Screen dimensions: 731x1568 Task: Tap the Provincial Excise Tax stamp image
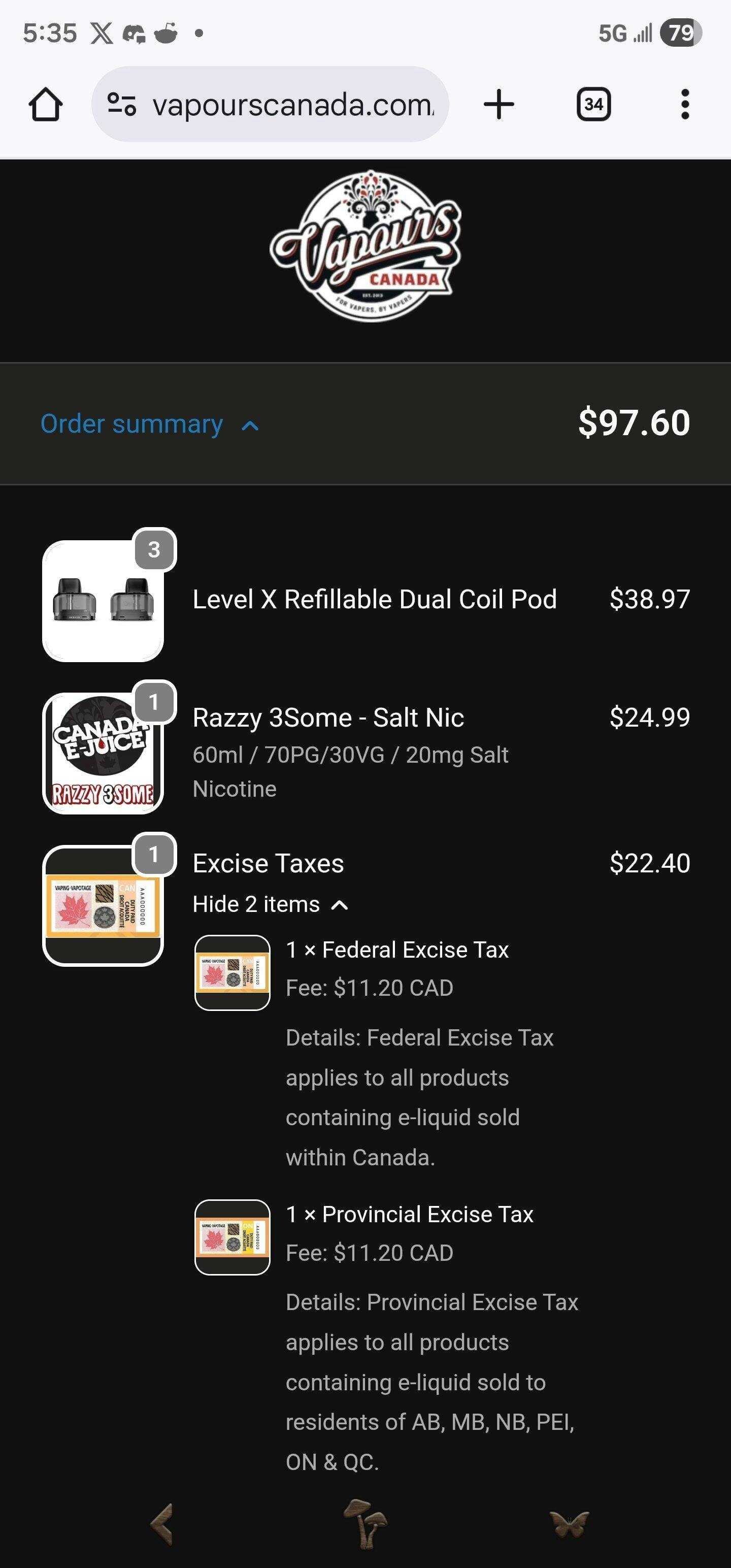(x=232, y=1237)
